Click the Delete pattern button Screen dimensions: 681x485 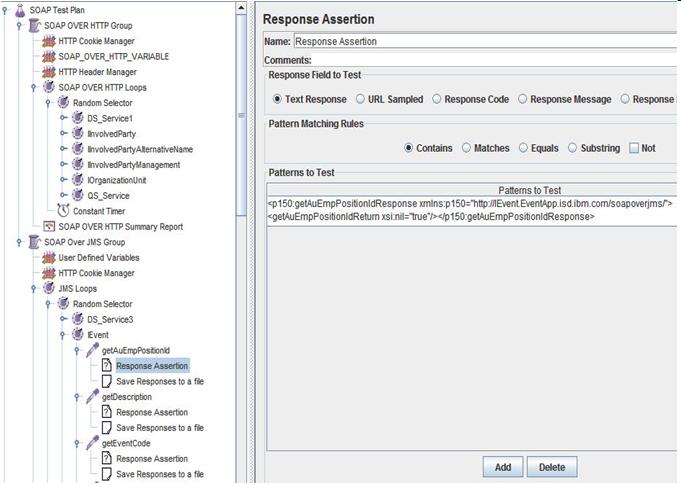552,467
